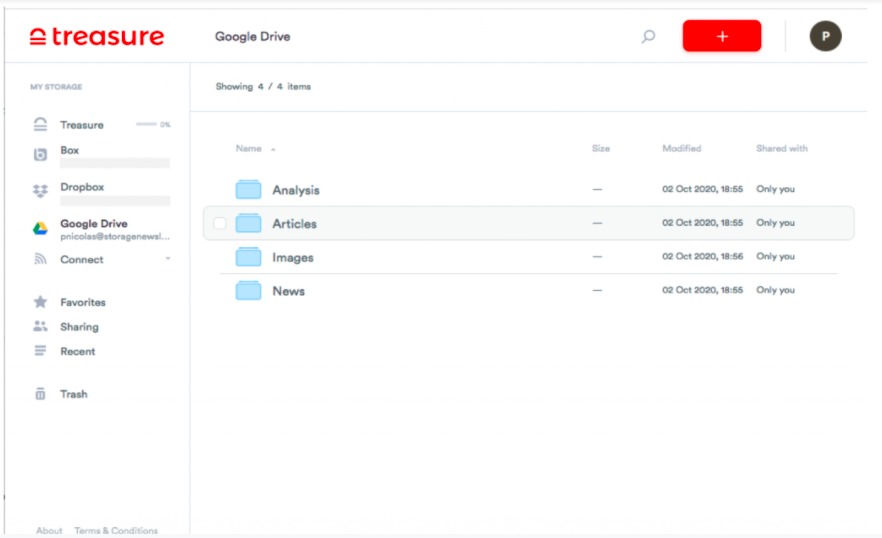
Task: Open Favorites in sidebar
Action: [83, 302]
